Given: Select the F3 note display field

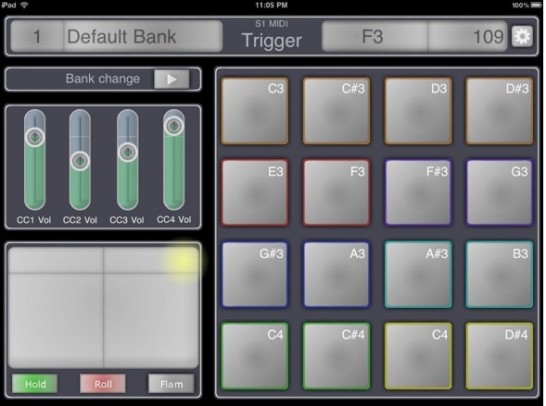Looking at the screenshot, I should (x=375, y=37).
